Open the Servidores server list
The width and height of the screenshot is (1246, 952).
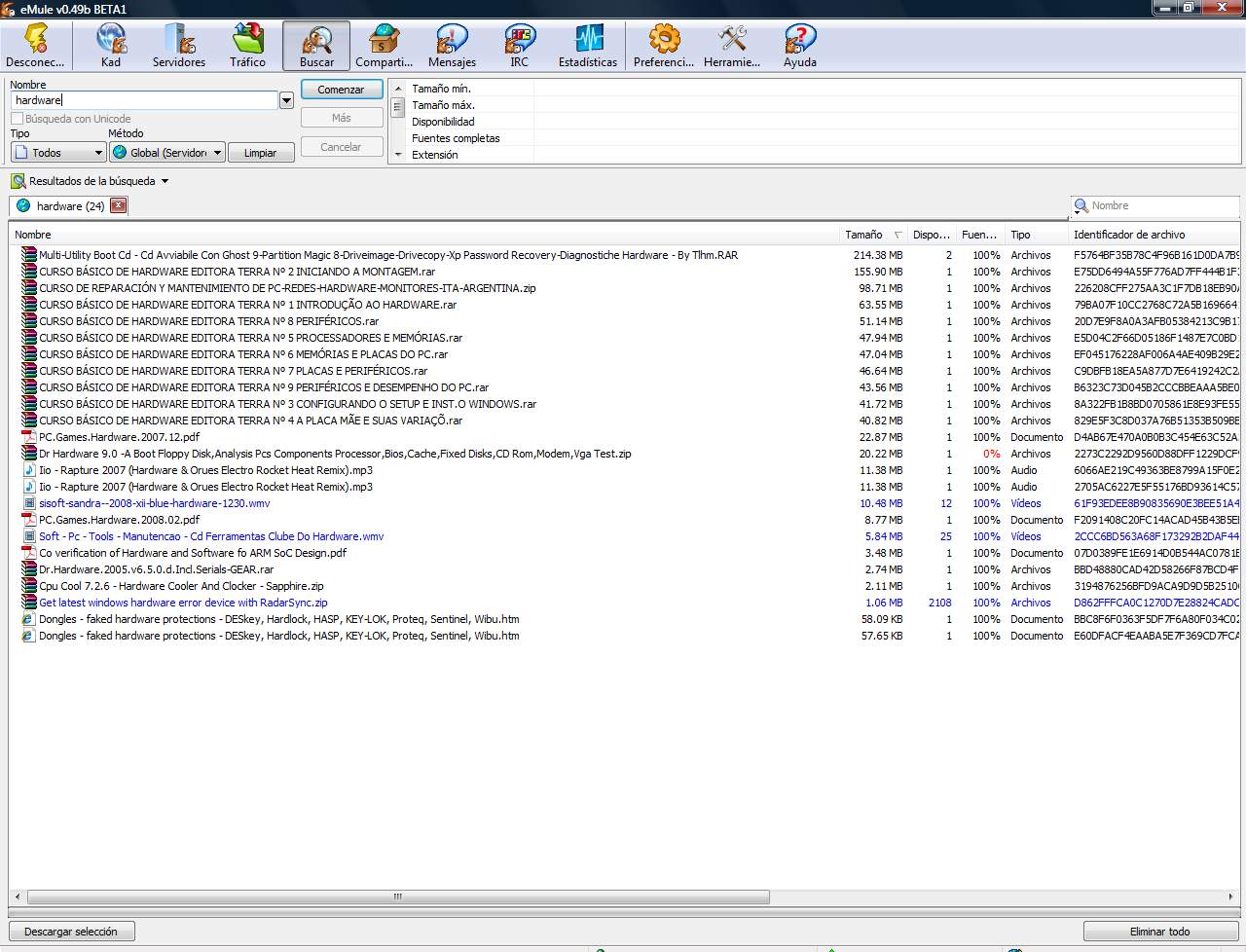click(179, 46)
